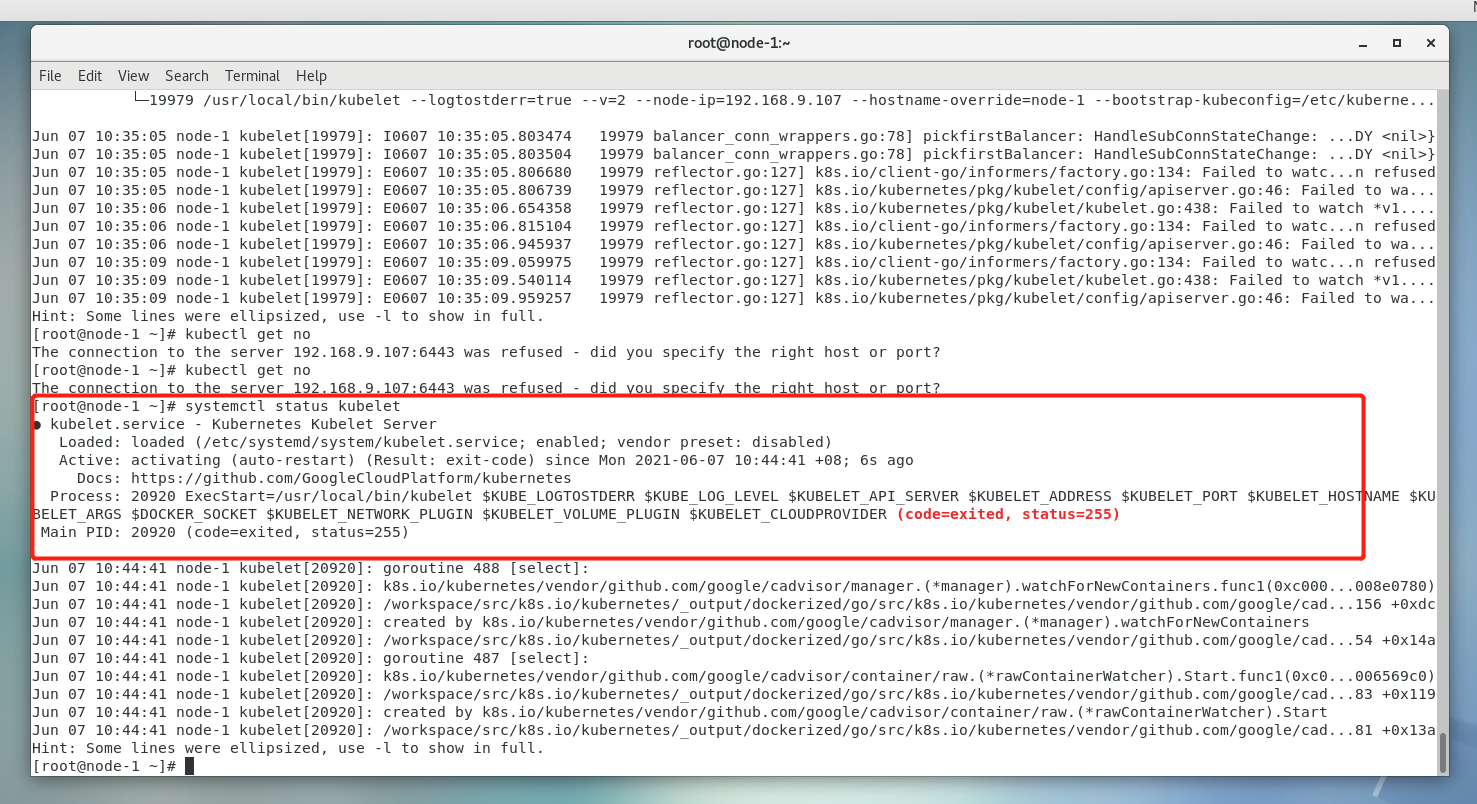Click the '19979 /usr/local/bin/kubelet' process line

(x=784, y=100)
